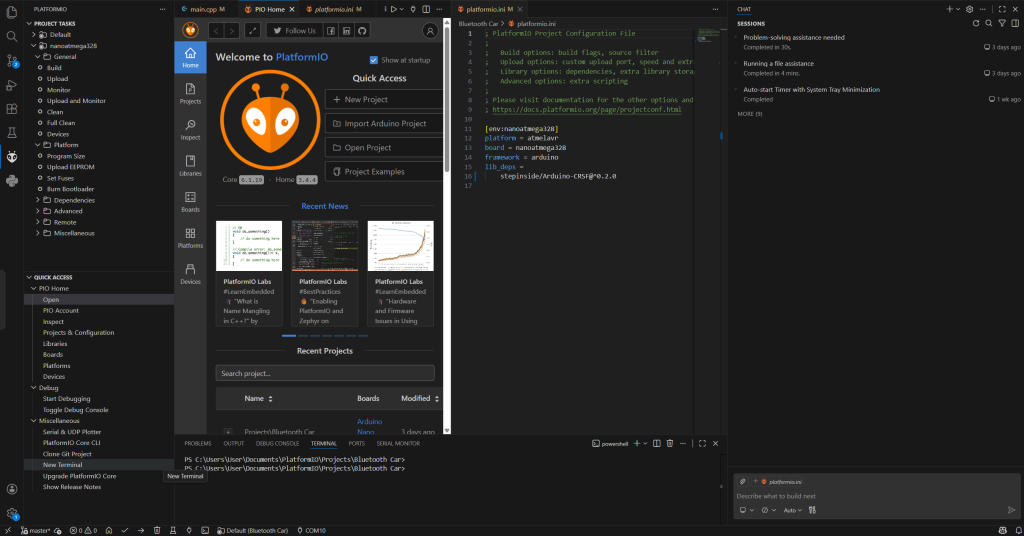
Task: Click PlatformIO Upload arrow in status bar
Action: click(x=140, y=529)
